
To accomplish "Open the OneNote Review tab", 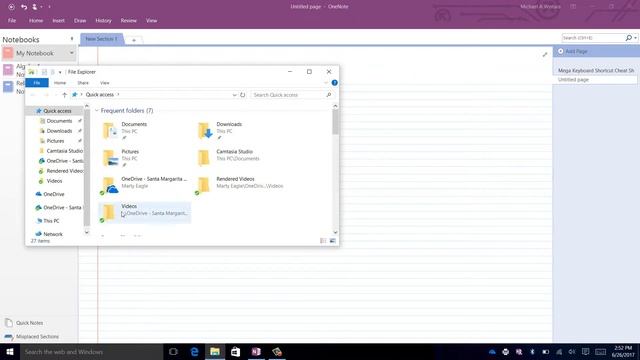I will [x=129, y=20].
